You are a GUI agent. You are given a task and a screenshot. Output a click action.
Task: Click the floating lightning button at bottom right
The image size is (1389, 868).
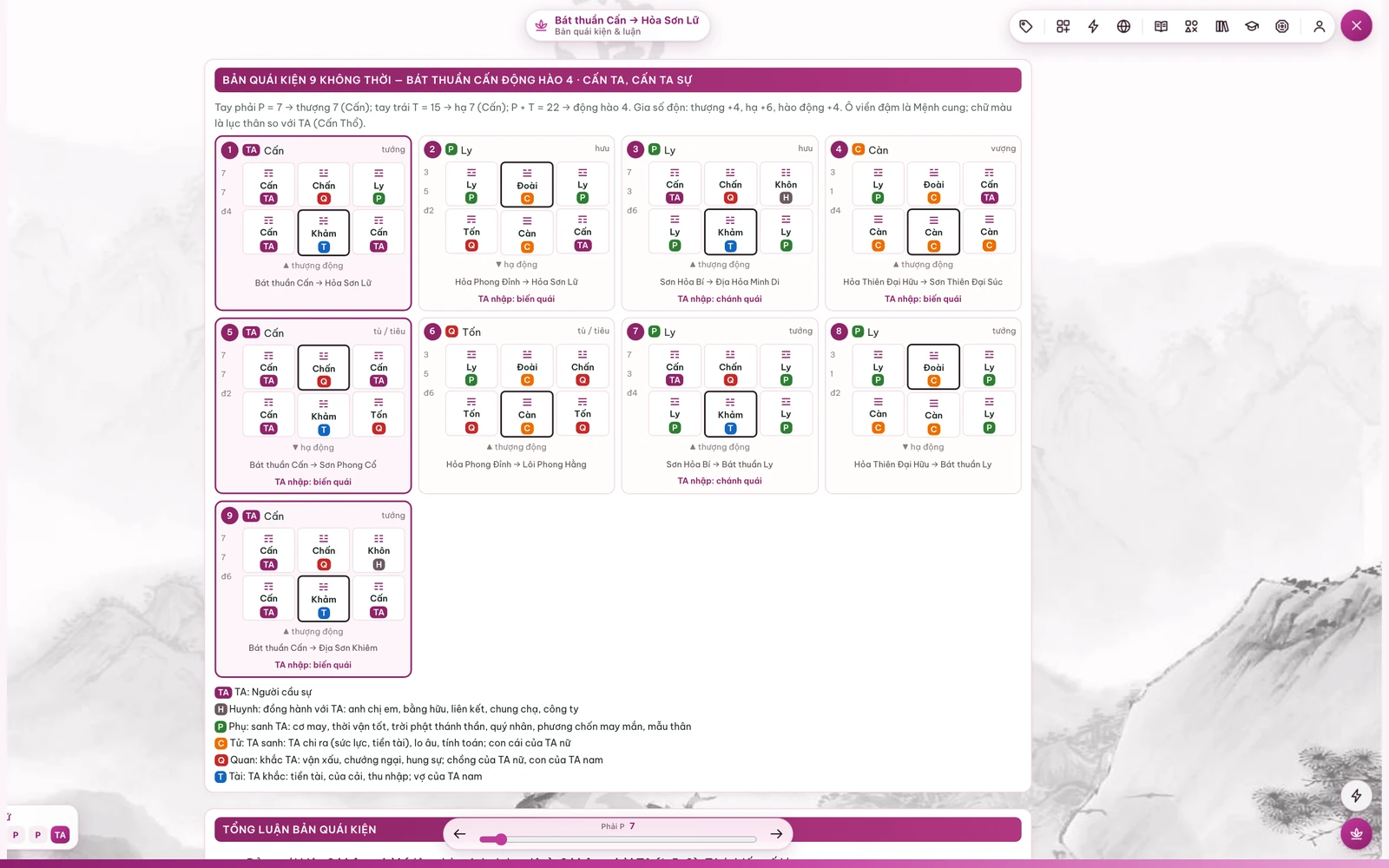pos(1356,796)
